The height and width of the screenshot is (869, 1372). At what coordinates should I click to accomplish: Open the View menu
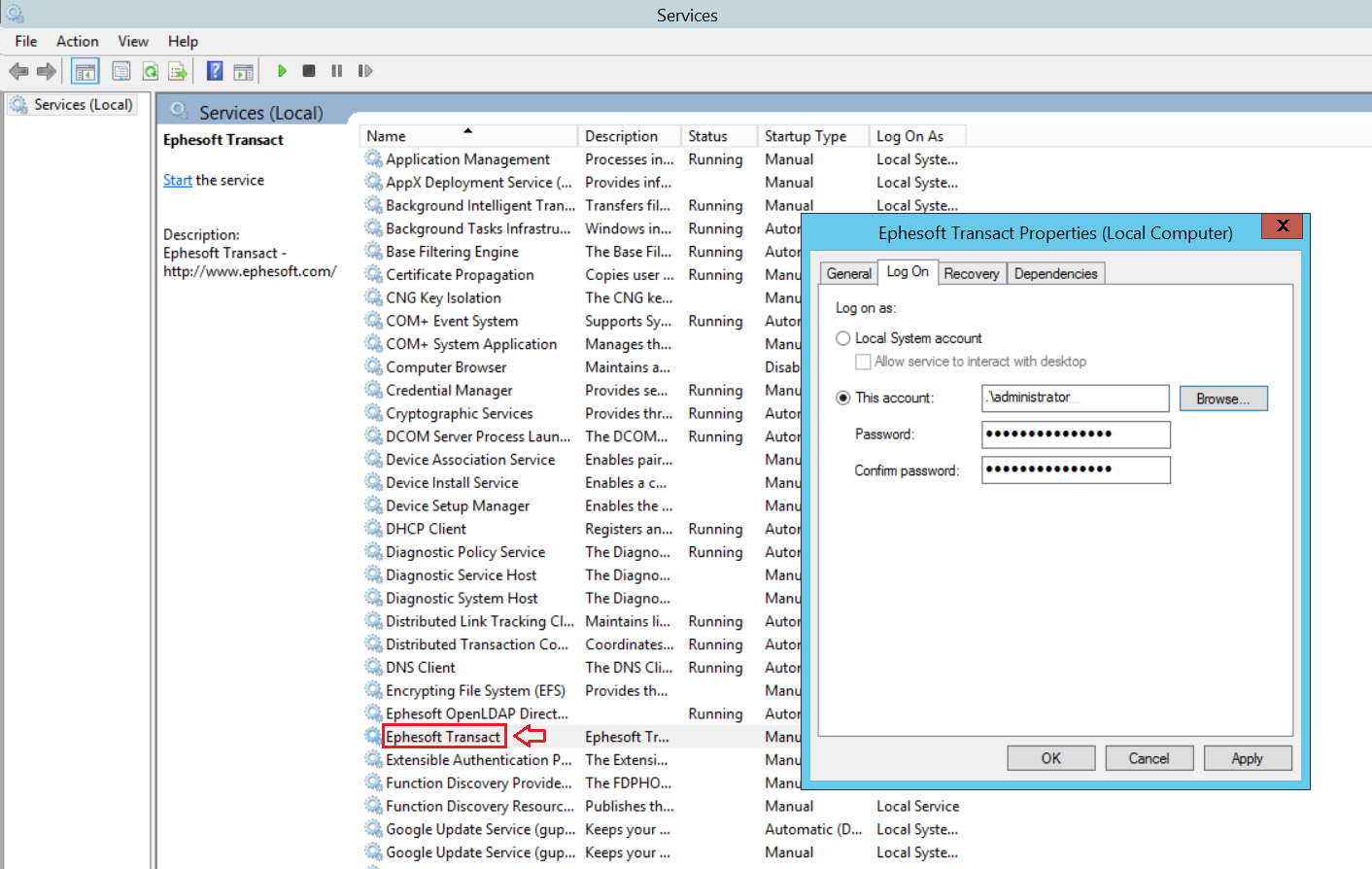pos(133,41)
